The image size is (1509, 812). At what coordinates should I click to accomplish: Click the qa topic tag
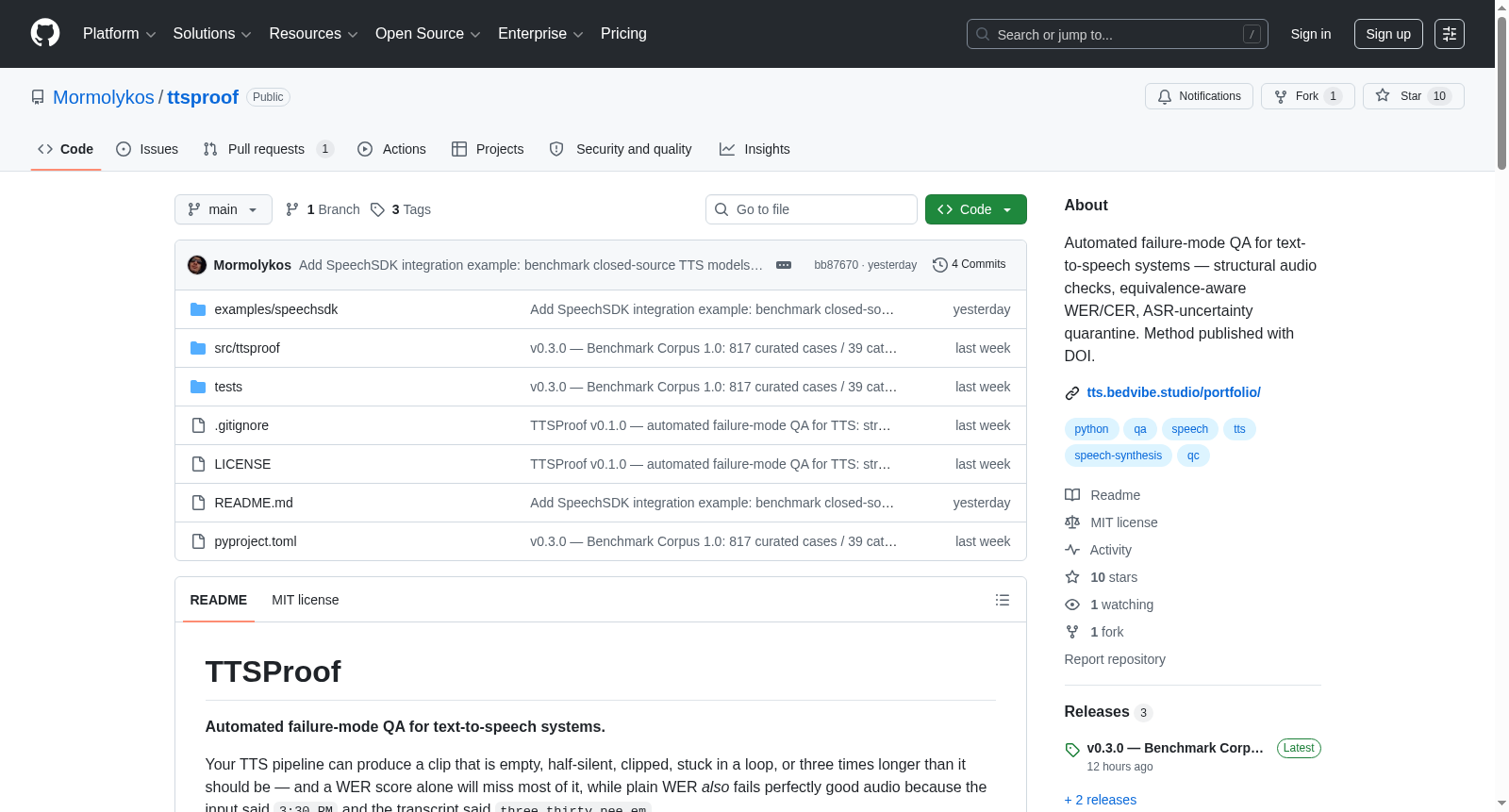(1140, 429)
